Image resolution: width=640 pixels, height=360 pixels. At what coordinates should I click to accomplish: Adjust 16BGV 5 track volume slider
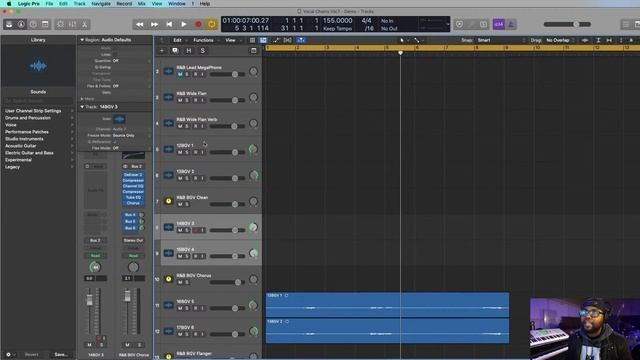pos(227,308)
